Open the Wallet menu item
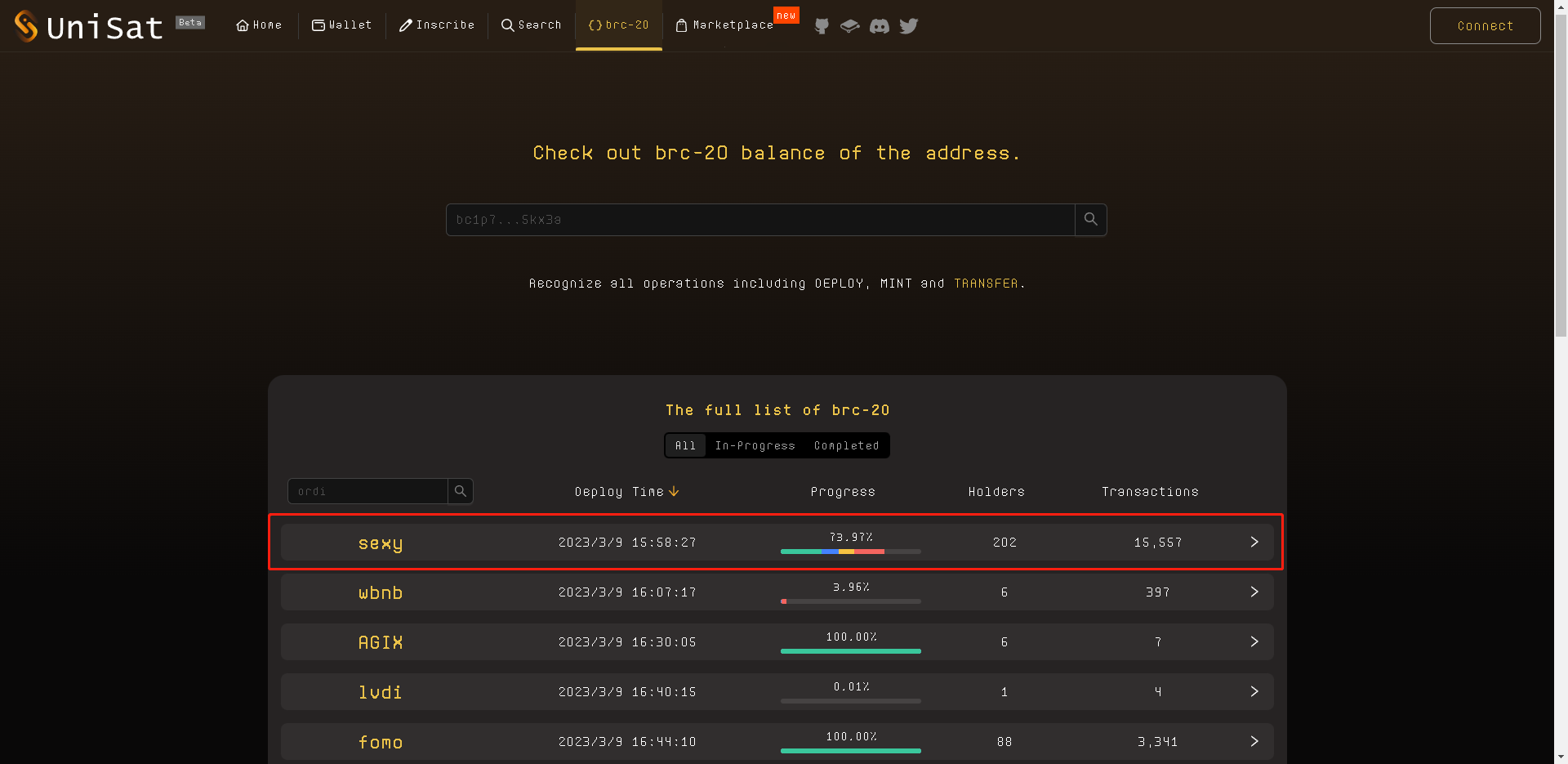This screenshot has height=764, width=1568. 342,25
